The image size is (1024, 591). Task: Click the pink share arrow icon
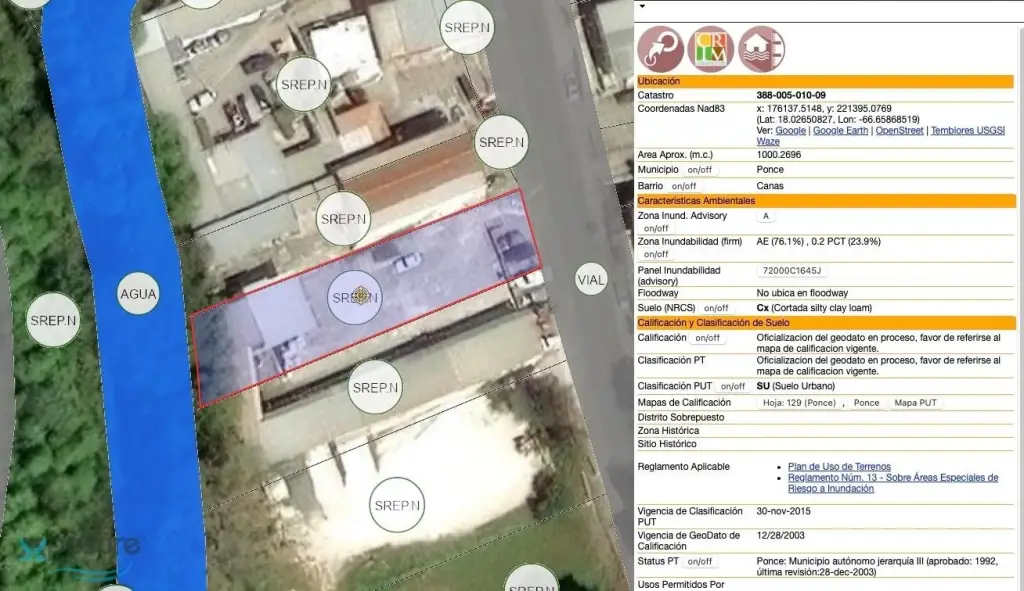(x=661, y=48)
